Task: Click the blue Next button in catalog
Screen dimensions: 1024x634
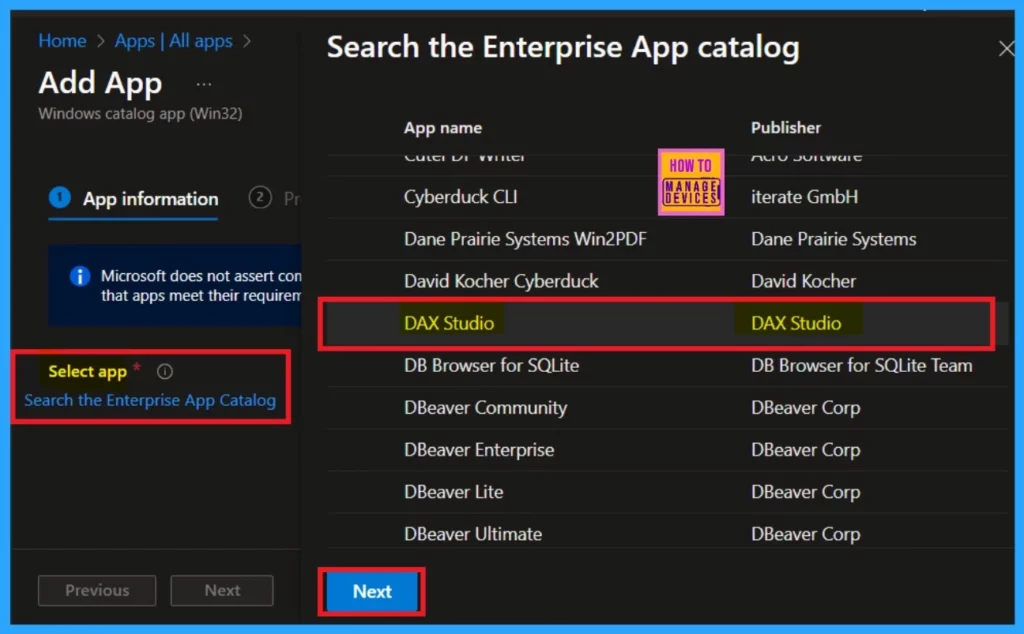Action: pyautogui.click(x=372, y=592)
